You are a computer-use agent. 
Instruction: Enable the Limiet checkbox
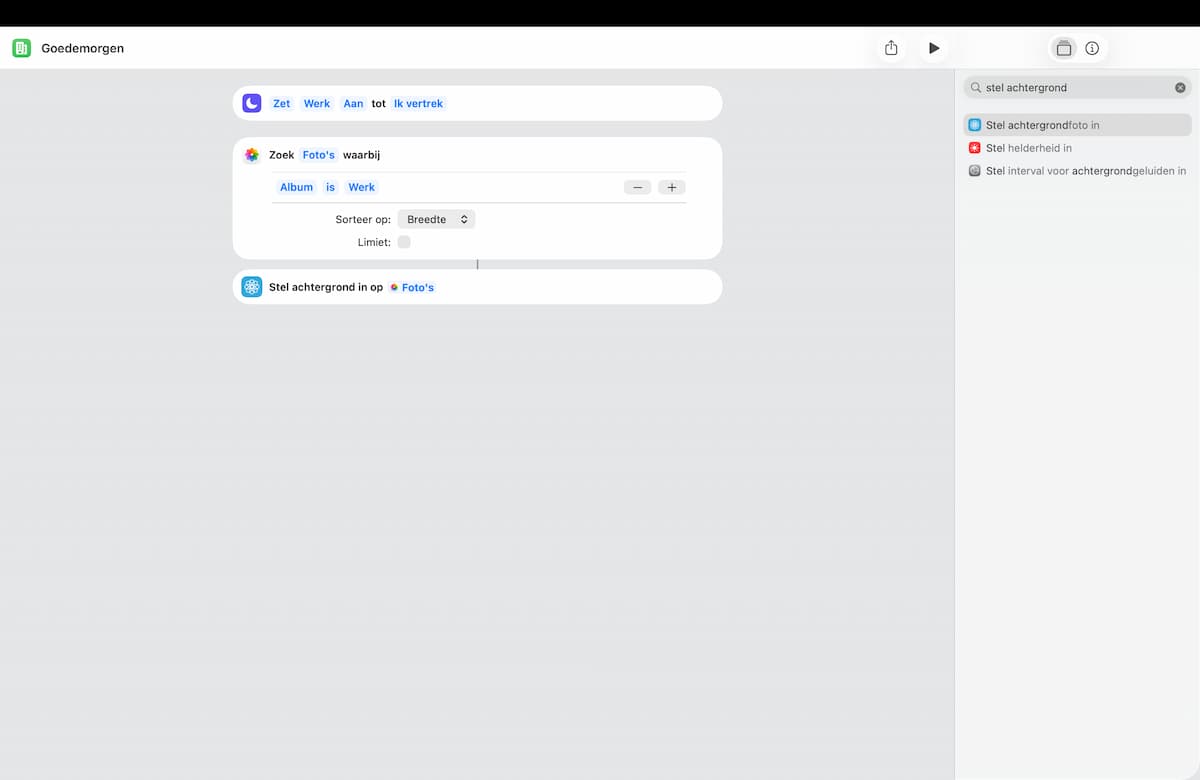(x=404, y=242)
